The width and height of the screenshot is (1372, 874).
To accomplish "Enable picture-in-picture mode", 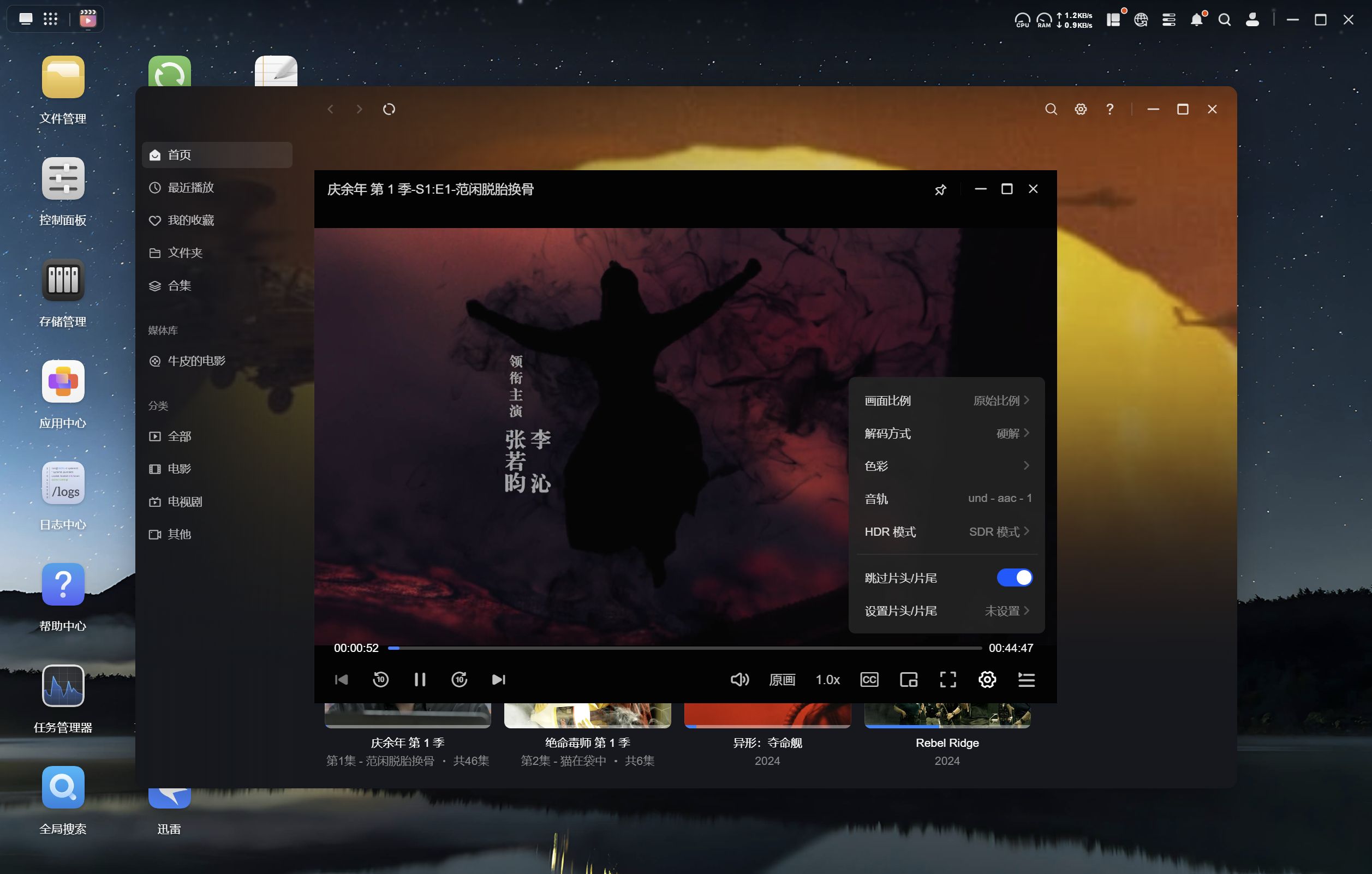I will click(x=908, y=679).
